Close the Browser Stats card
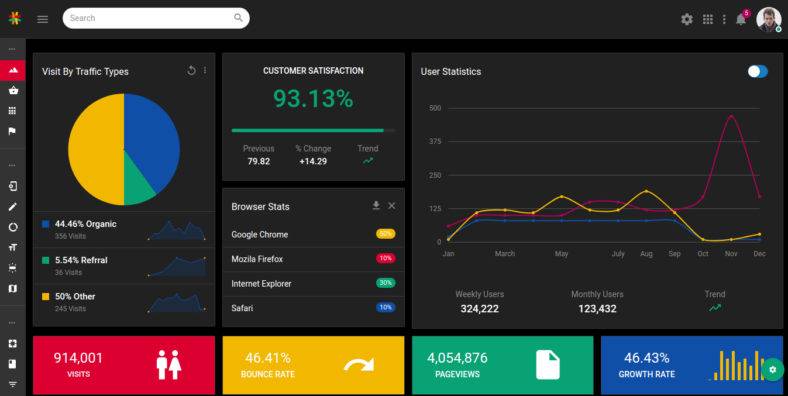 (391, 206)
